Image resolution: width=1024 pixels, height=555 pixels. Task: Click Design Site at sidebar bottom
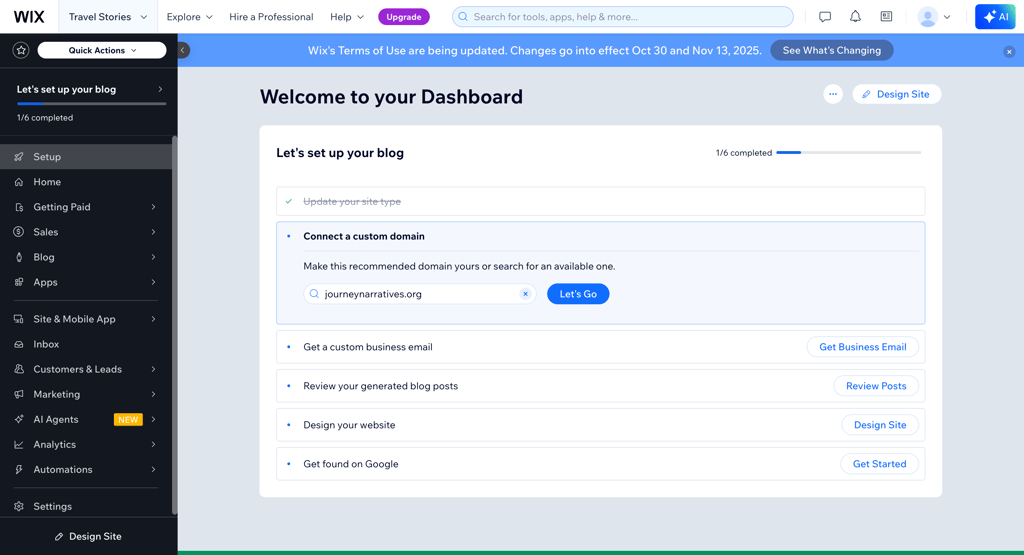(88, 537)
